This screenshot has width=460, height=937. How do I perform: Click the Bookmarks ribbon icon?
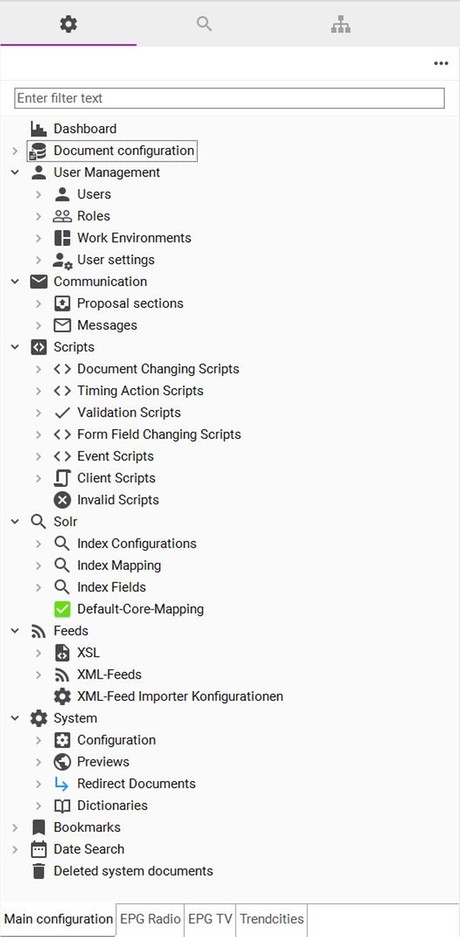(x=39, y=827)
